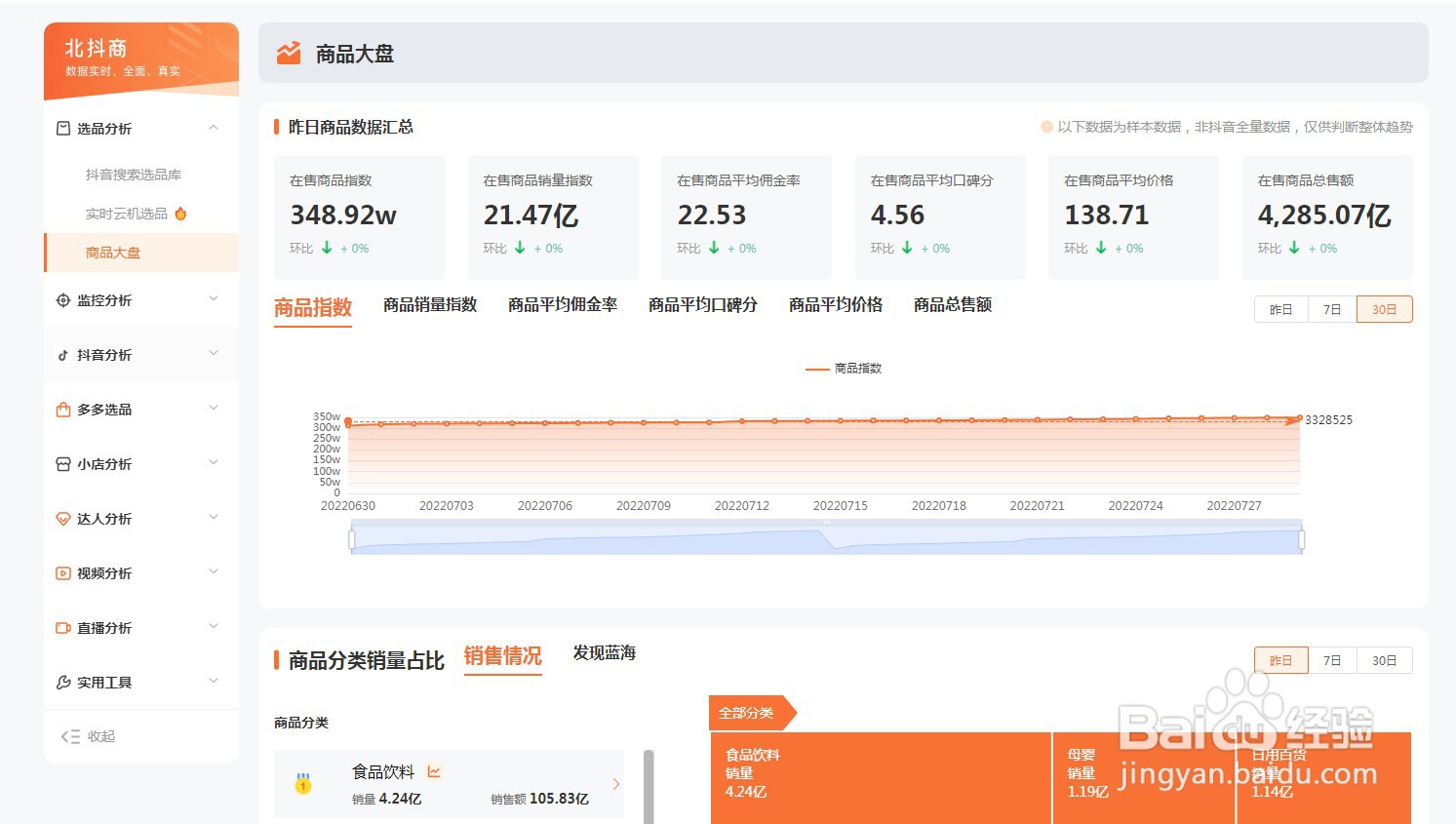1456x824 pixels.
Task: Click the 抖音分析 music note icon
Action: point(63,355)
